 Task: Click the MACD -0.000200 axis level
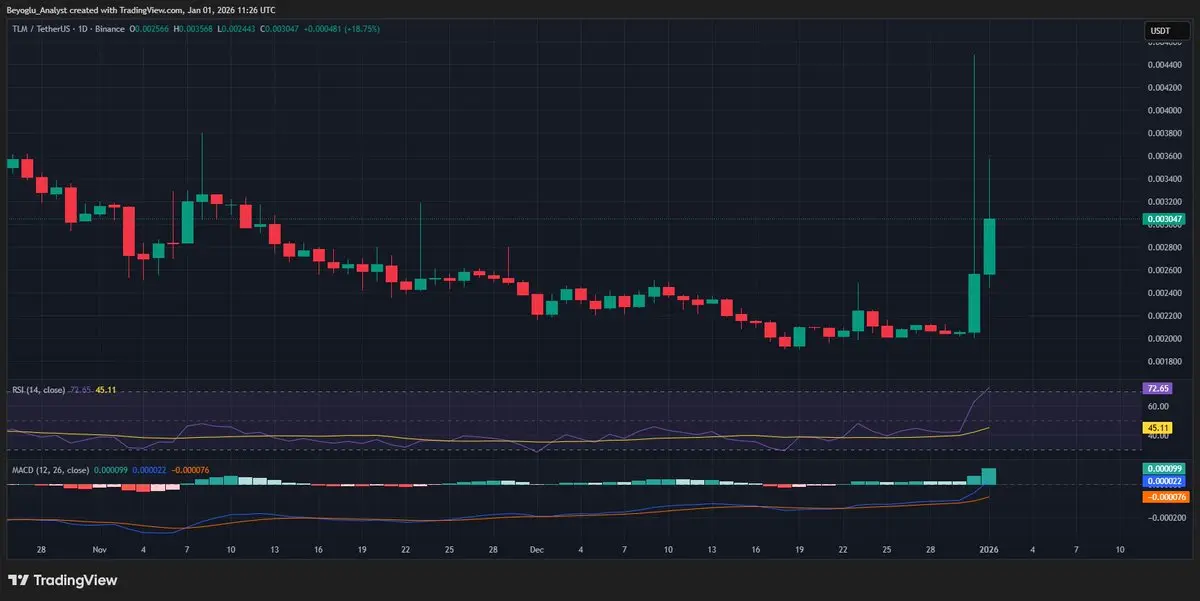click(1165, 518)
